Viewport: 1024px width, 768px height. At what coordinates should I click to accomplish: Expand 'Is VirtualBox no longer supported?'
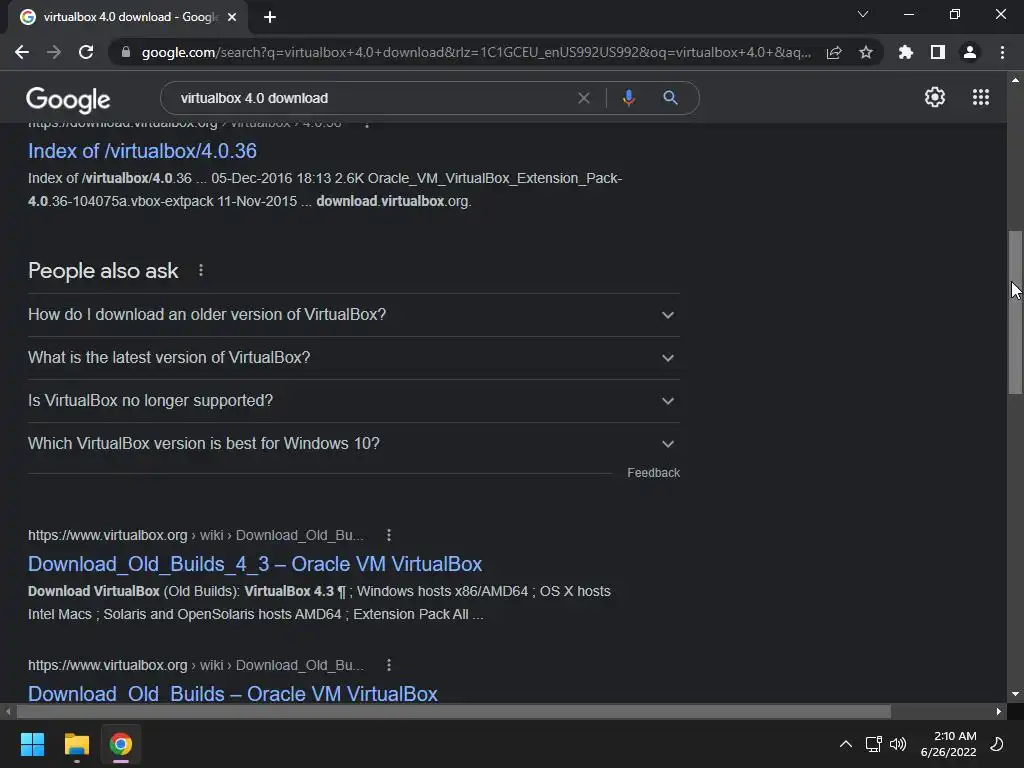353,401
